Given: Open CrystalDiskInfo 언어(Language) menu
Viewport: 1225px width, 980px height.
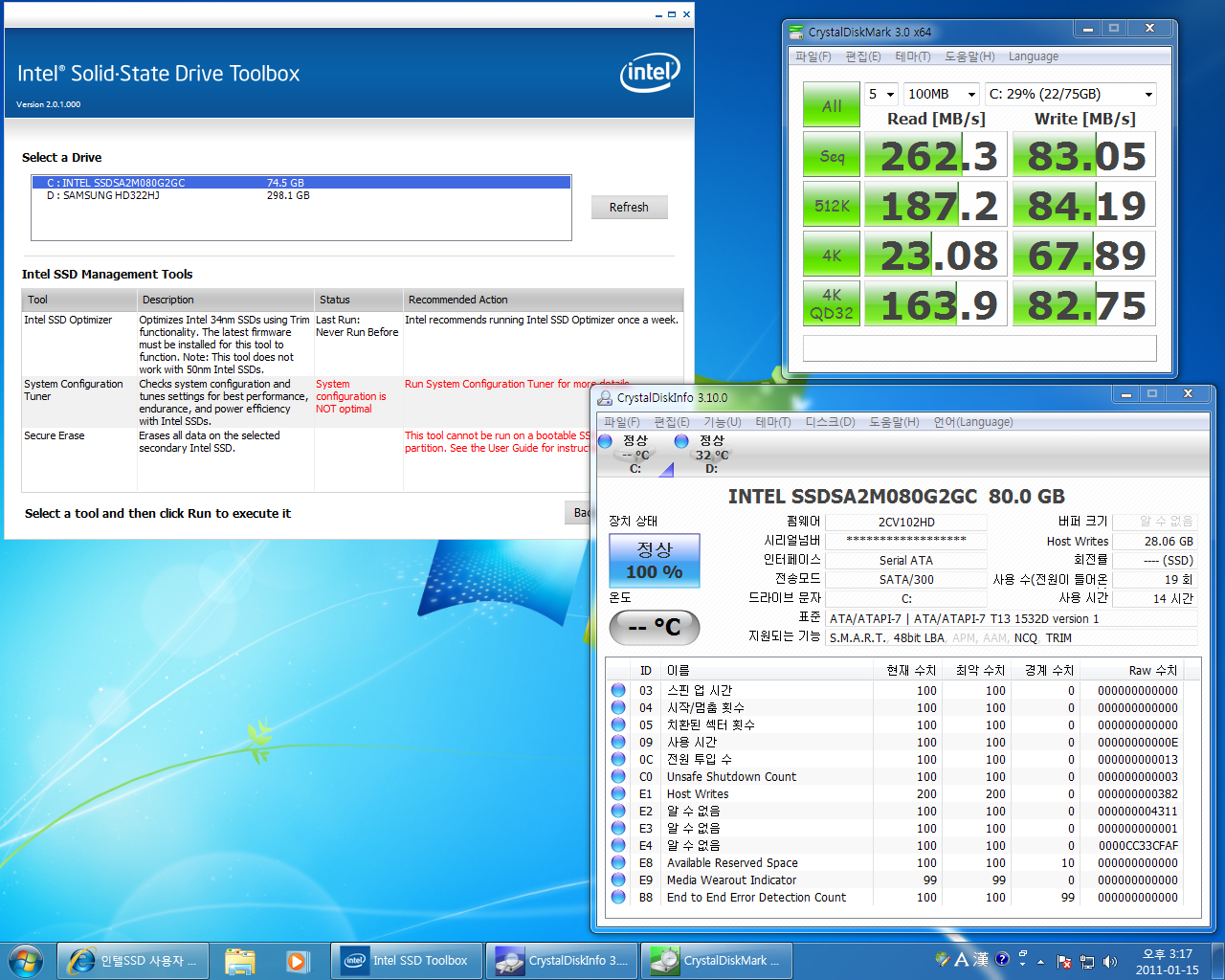Looking at the screenshot, I should tap(972, 422).
